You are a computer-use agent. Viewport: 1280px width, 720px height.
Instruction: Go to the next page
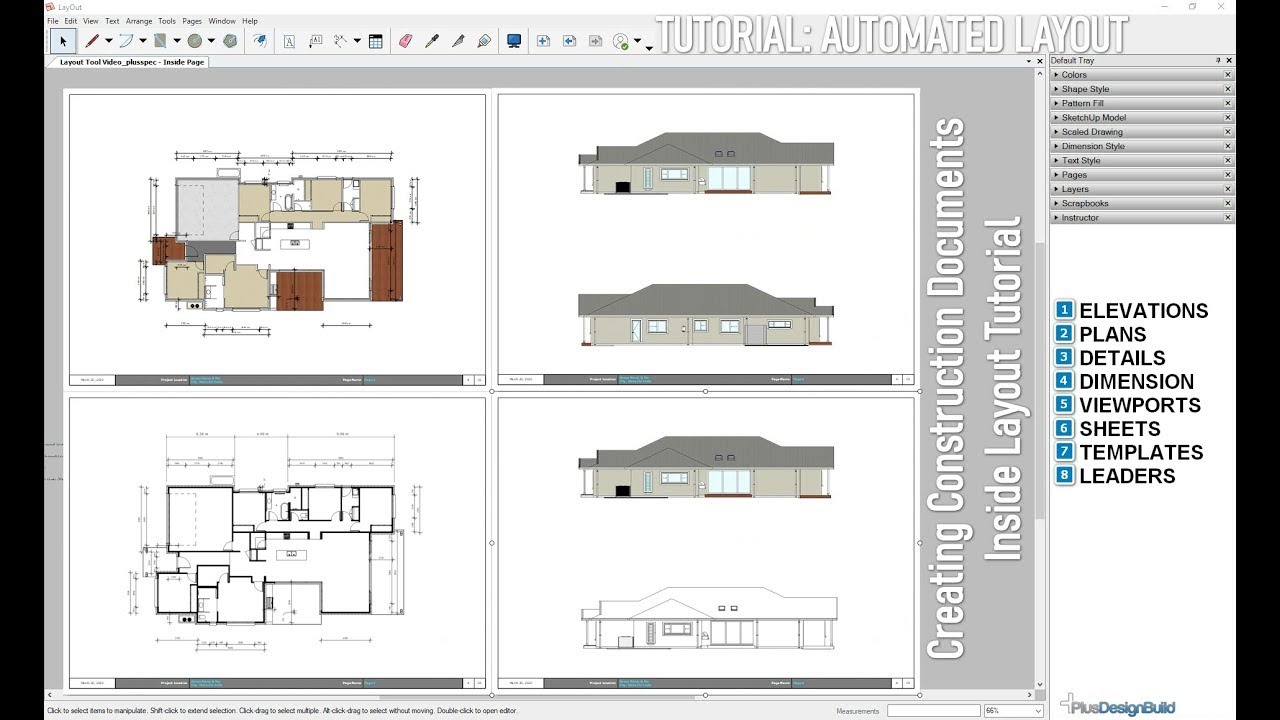595,41
